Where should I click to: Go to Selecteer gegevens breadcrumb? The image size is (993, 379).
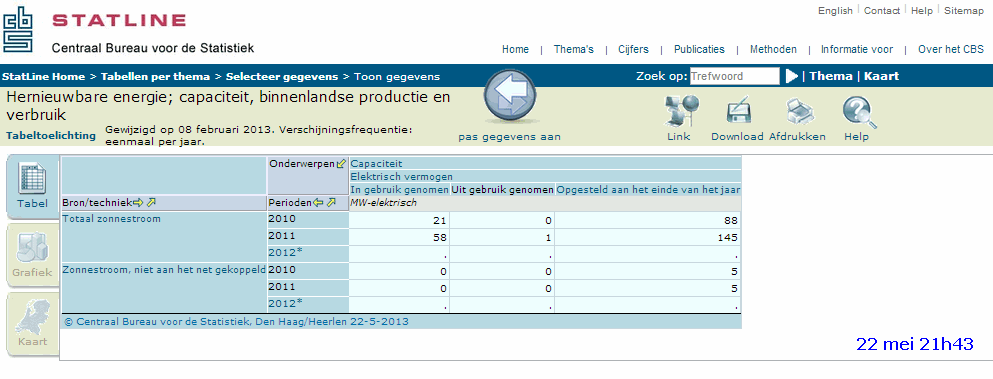point(282,77)
